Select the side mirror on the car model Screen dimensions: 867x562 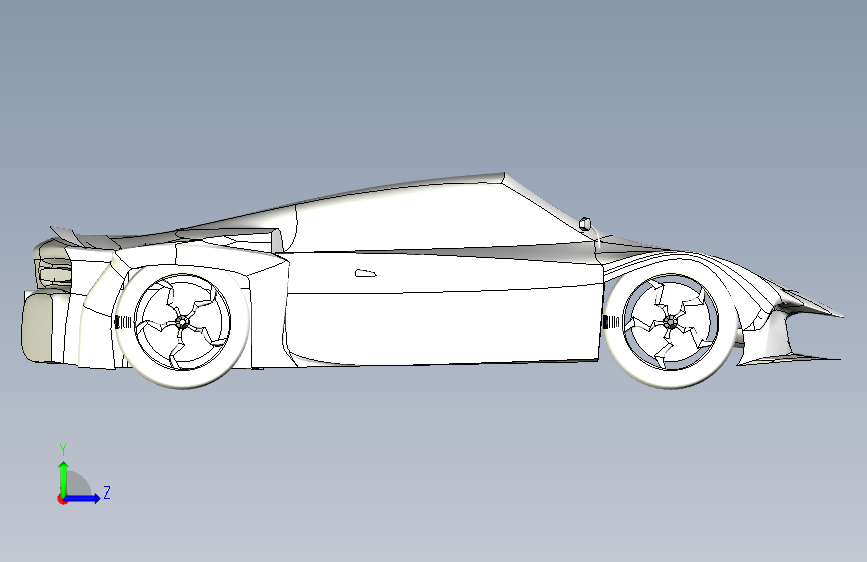click(584, 223)
